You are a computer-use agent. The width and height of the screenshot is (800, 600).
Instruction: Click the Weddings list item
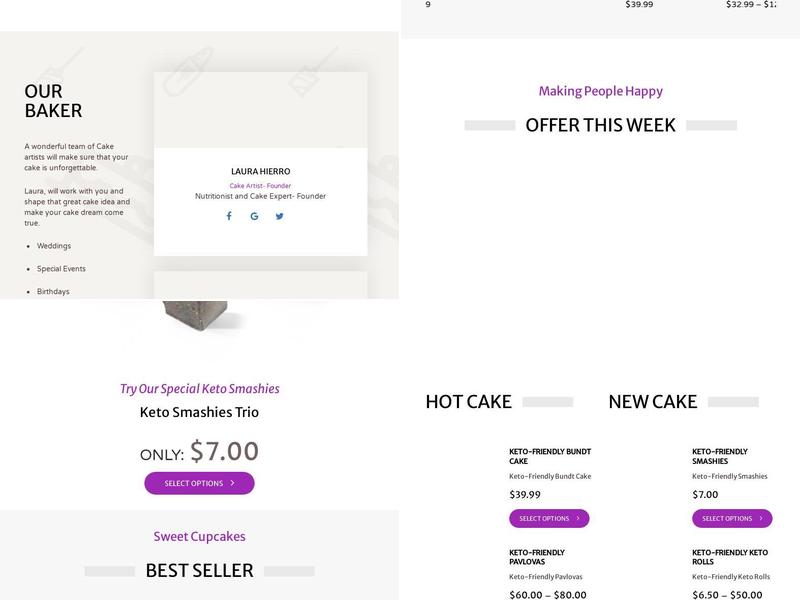pos(54,246)
